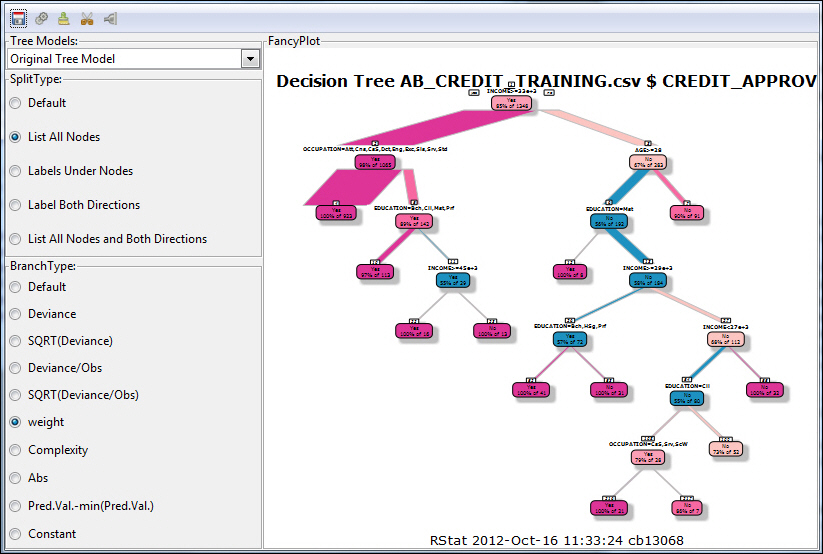This screenshot has height=554, width=823.
Task: Click leaf node Yes 97% of 113
Action: pos(375,272)
